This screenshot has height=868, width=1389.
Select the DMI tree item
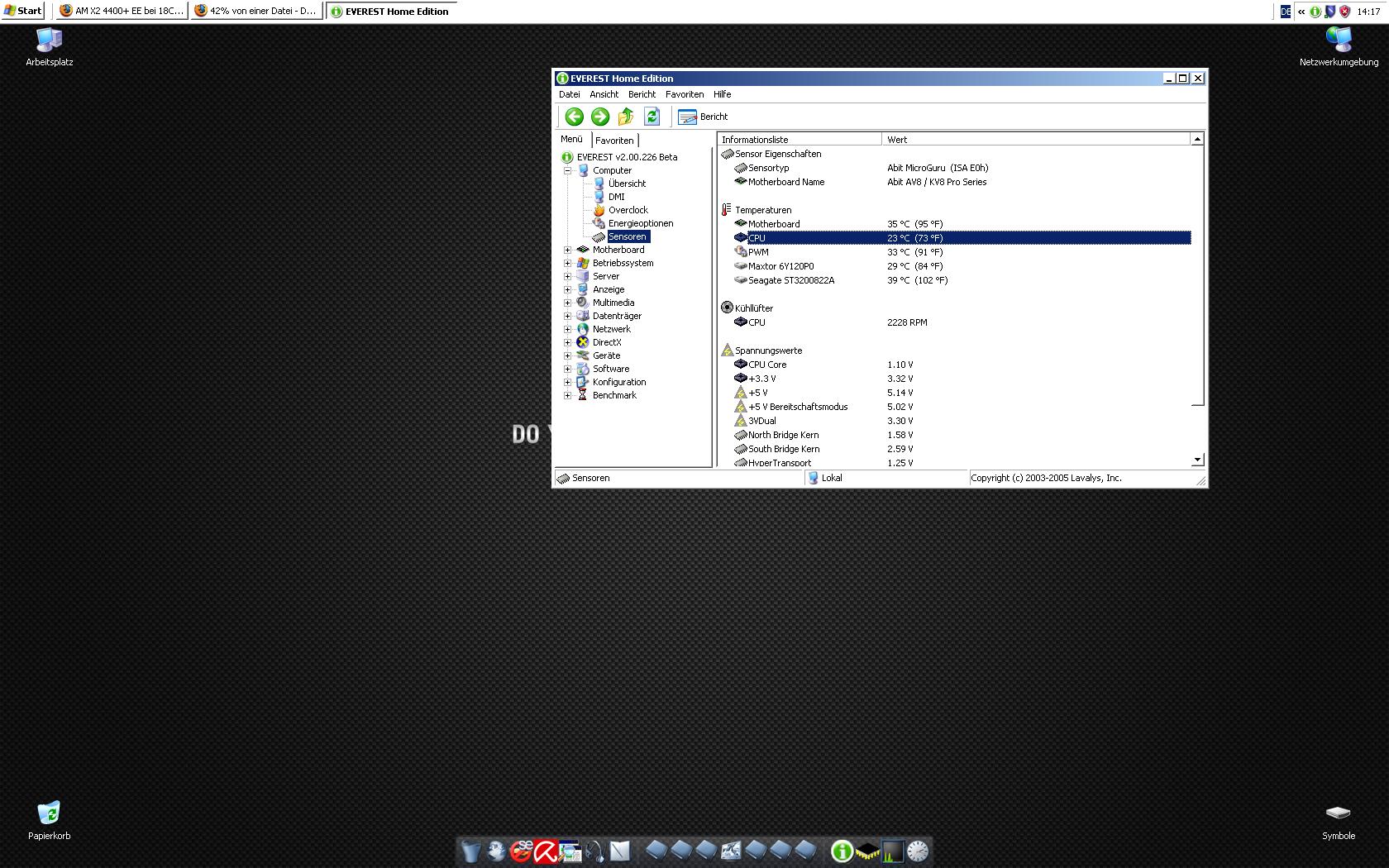point(617,197)
